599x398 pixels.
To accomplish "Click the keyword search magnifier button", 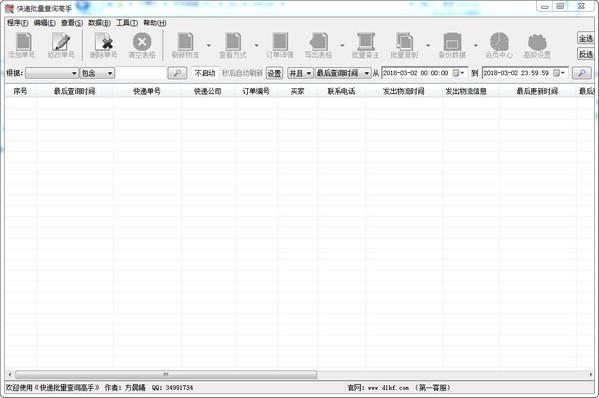I will pos(177,73).
